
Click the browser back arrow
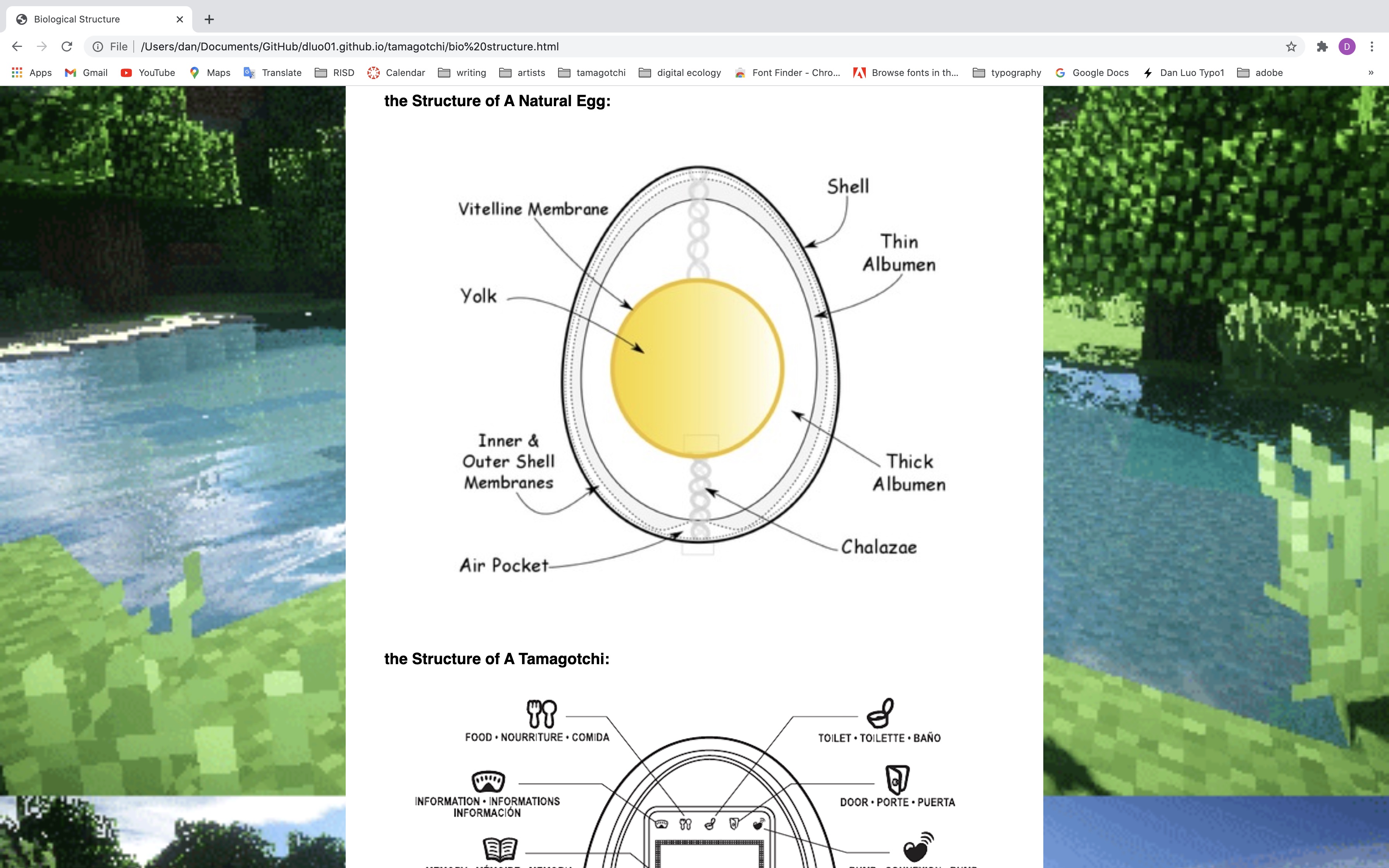point(17,46)
